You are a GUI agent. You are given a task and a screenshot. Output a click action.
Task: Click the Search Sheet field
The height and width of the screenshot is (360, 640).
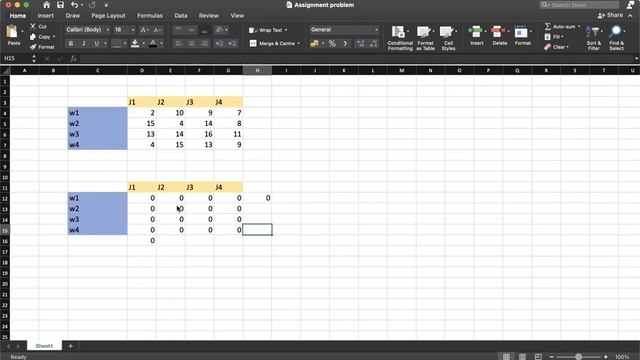(580, 5)
